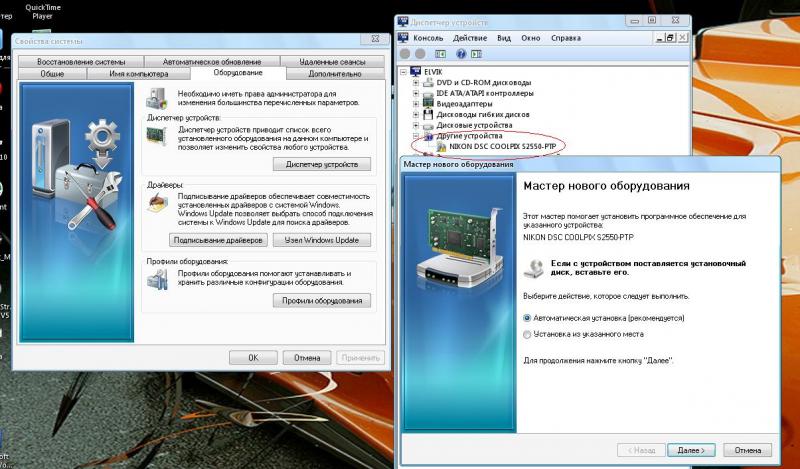
Task: Expand the Видеоадаптеры node
Action: 416,104
